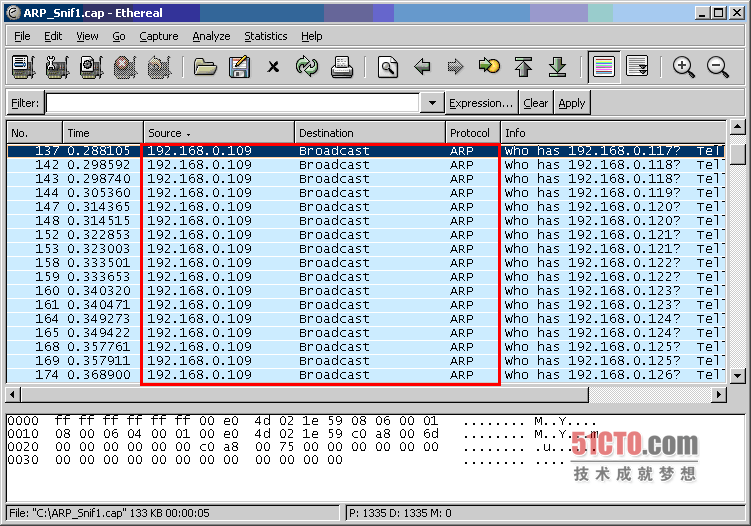Expand the filter history dropdown
751x526 pixels.
click(x=432, y=103)
